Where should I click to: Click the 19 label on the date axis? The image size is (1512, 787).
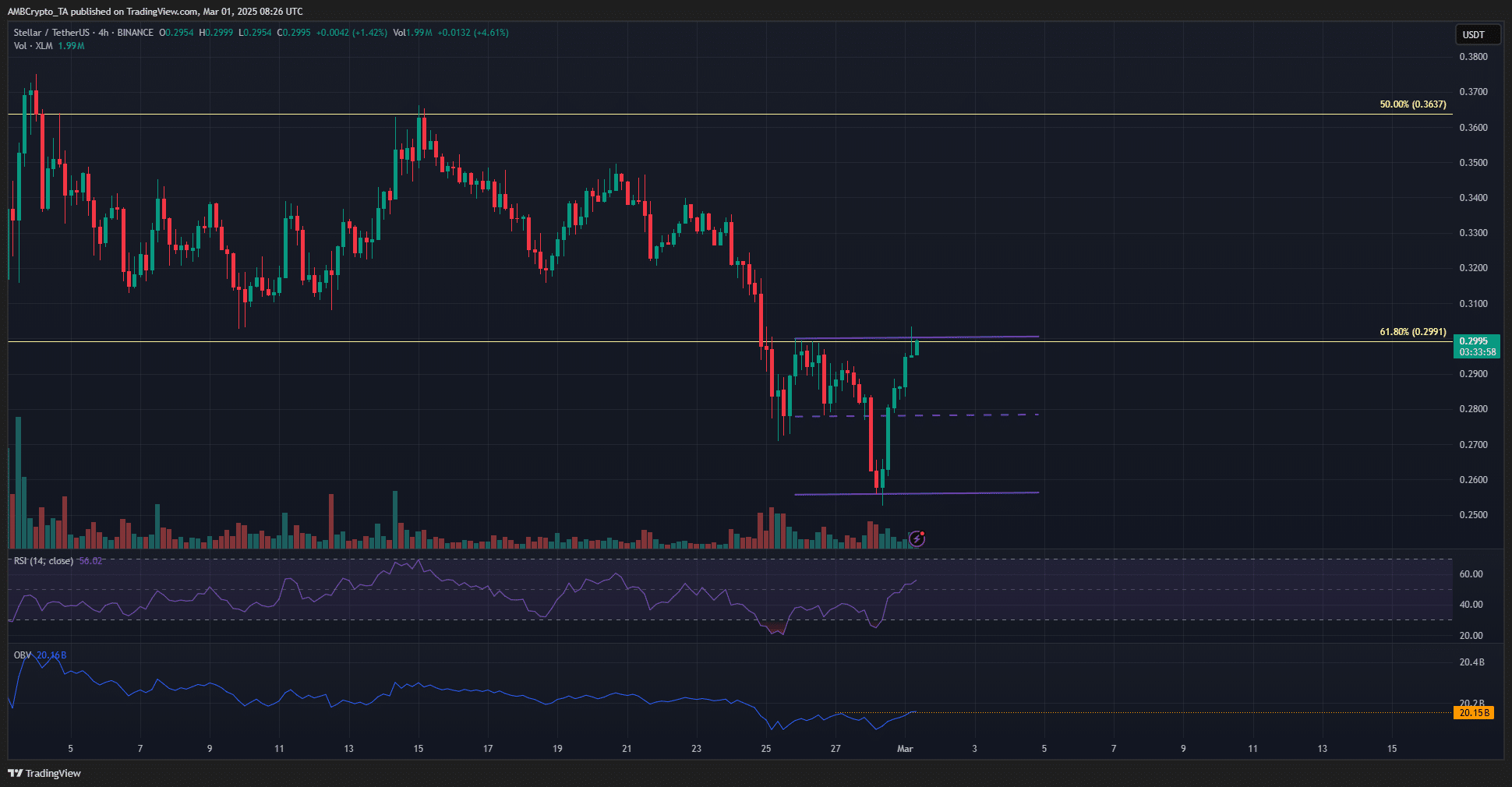557,749
